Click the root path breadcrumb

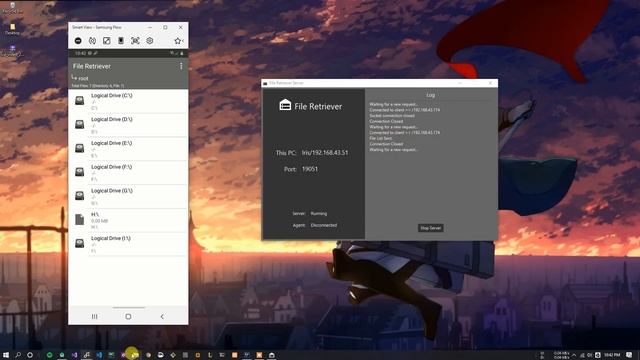tap(80, 78)
